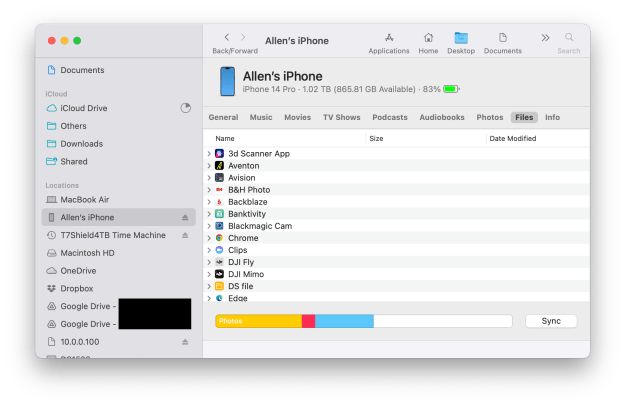This screenshot has width=625, height=405.
Task: Click the Backblaze app icon
Action: click(x=219, y=202)
